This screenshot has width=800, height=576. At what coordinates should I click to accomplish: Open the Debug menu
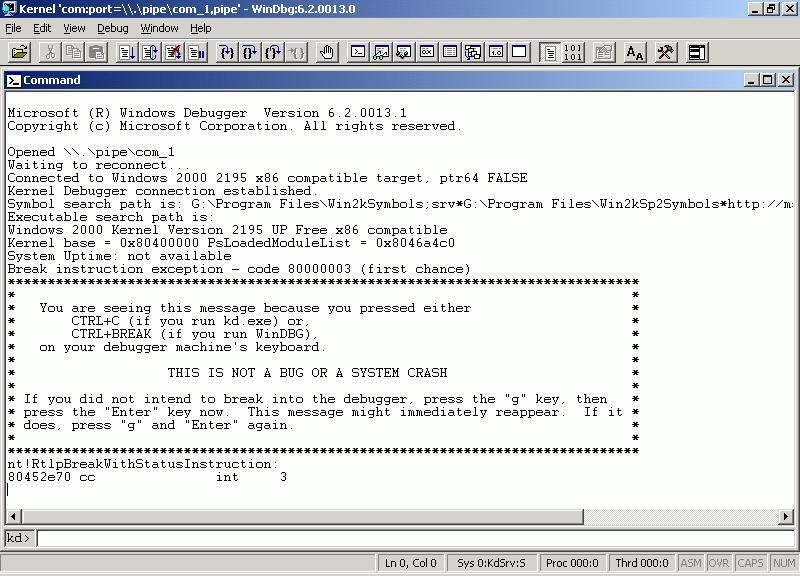[113, 29]
